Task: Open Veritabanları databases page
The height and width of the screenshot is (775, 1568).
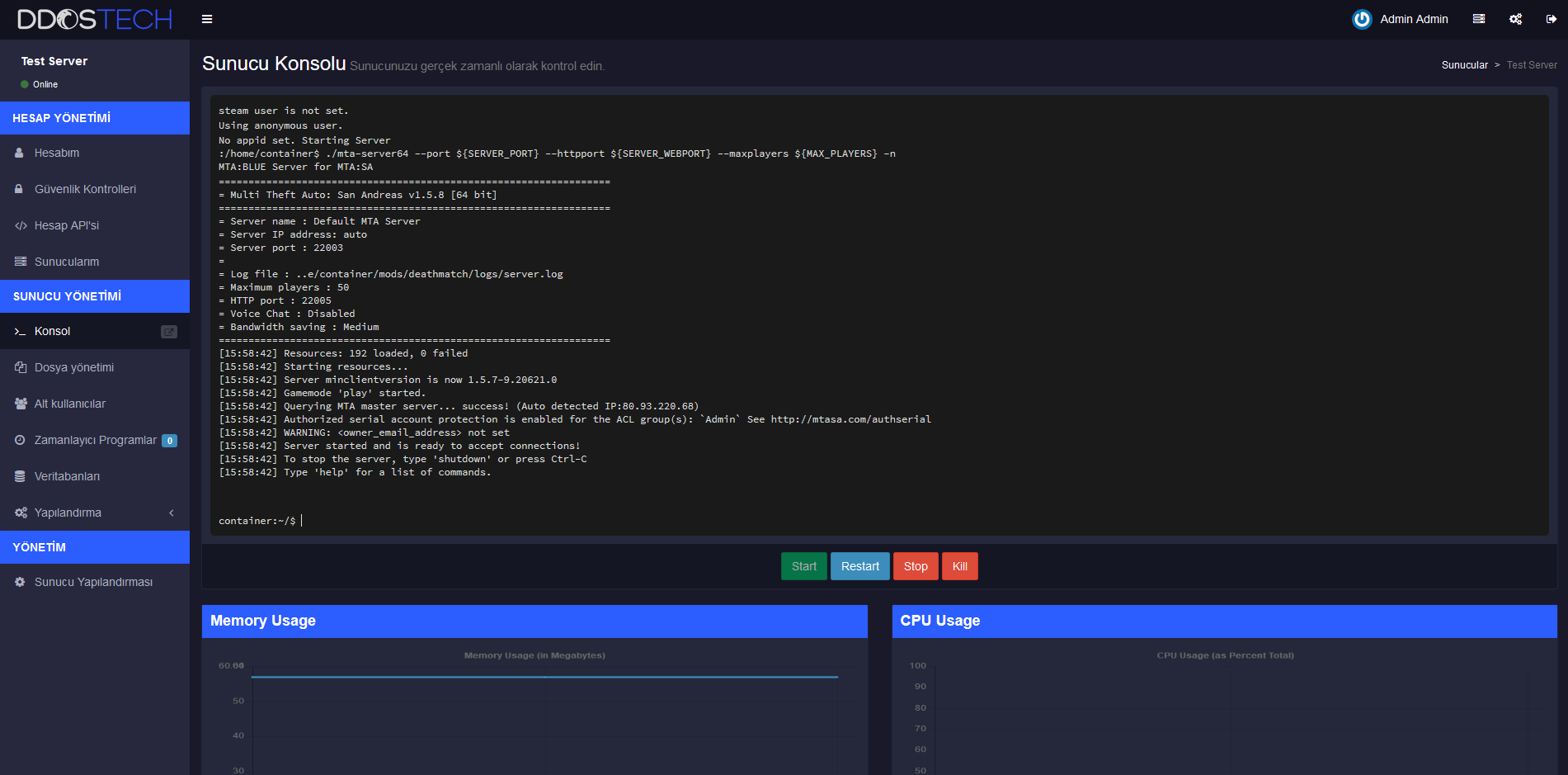Action: click(95, 476)
